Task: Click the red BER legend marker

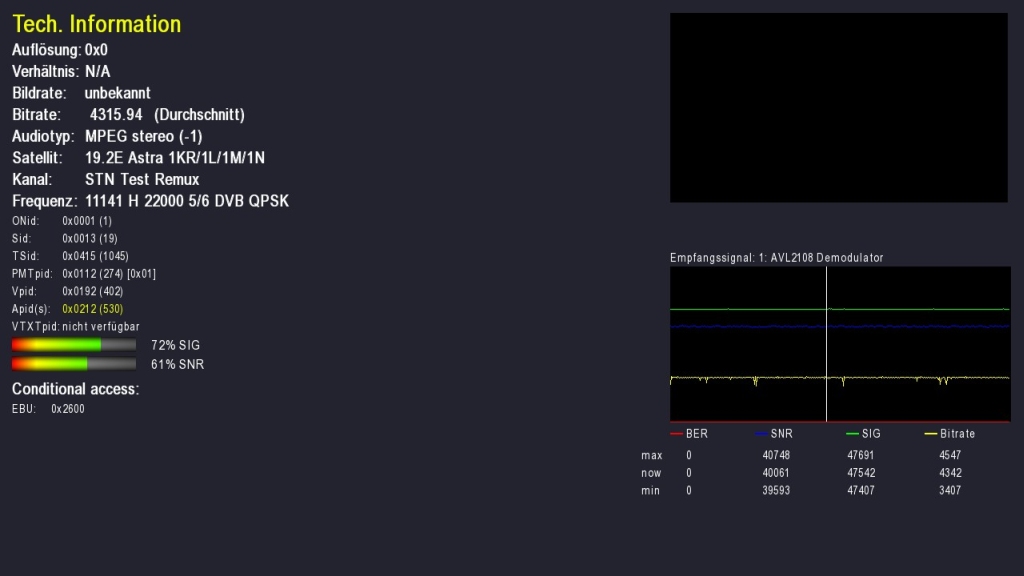Action: [x=676, y=434]
